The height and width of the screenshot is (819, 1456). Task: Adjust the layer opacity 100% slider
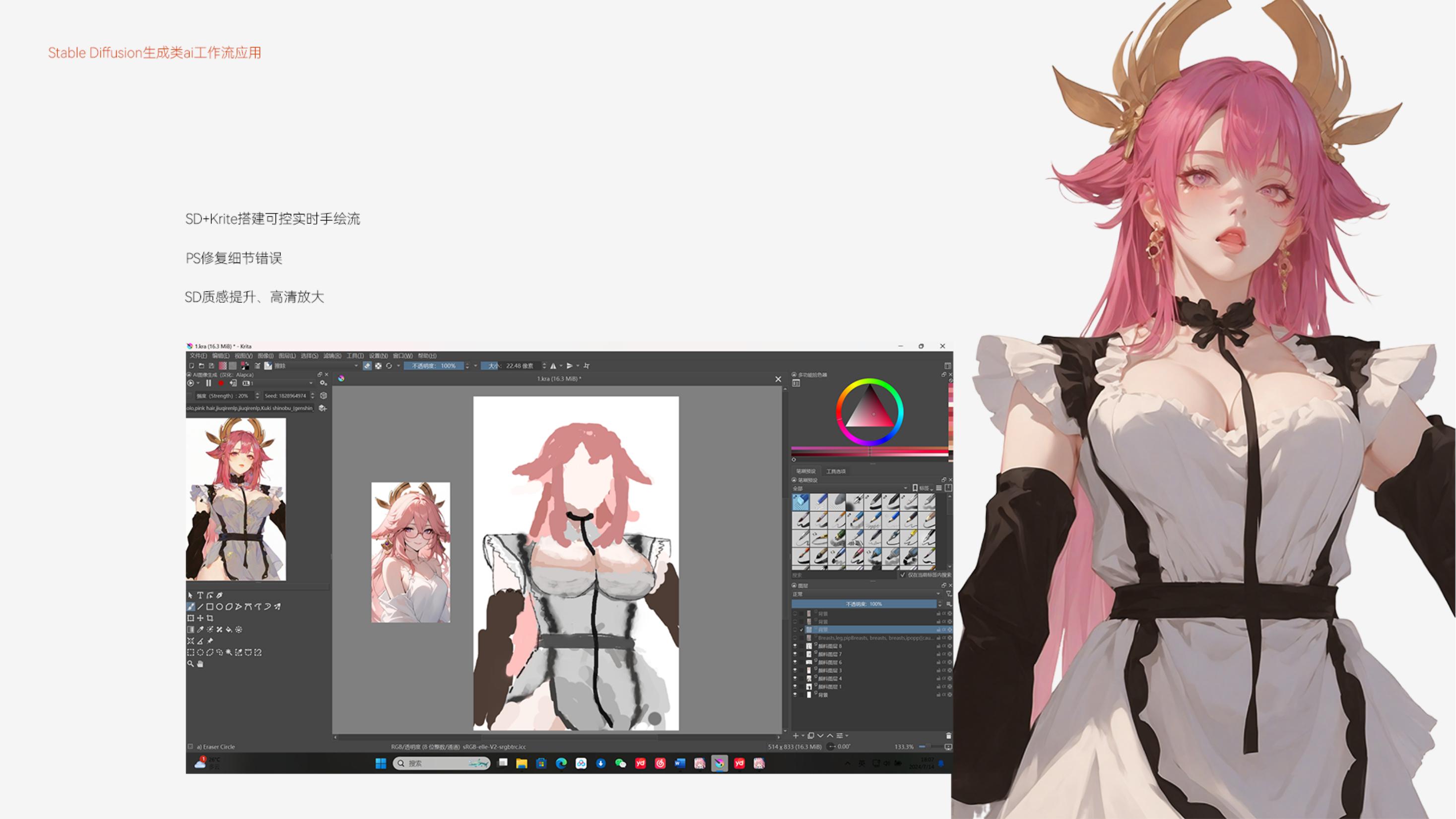point(863,604)
